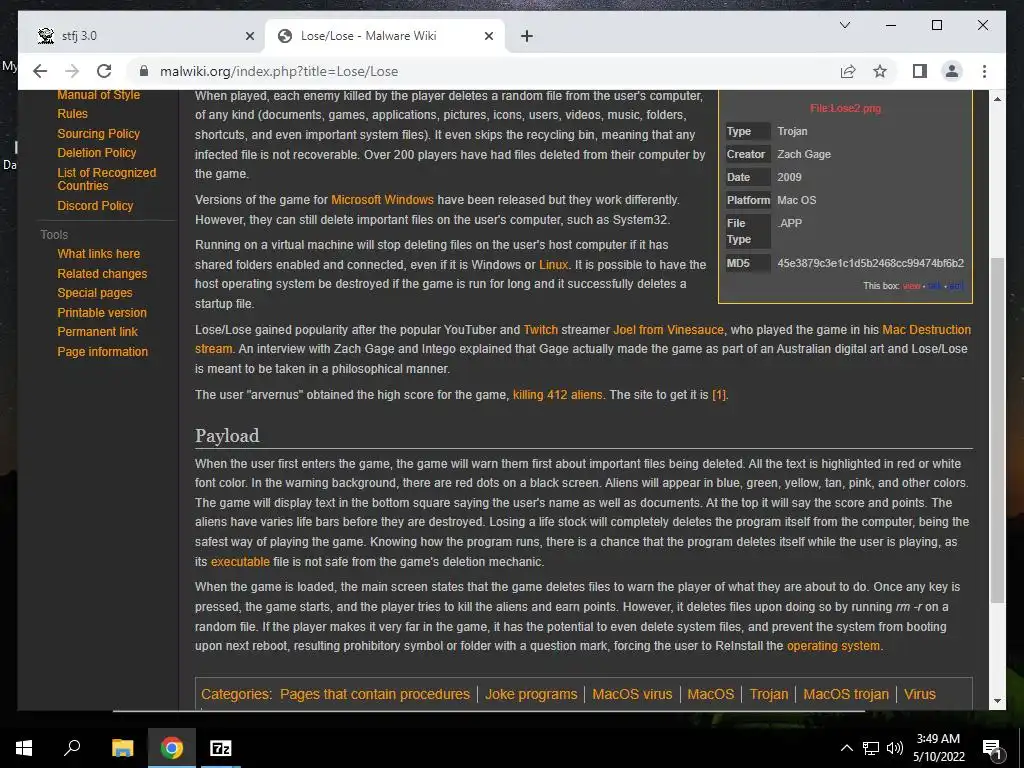Open Page information link

[x=103, y=351]
